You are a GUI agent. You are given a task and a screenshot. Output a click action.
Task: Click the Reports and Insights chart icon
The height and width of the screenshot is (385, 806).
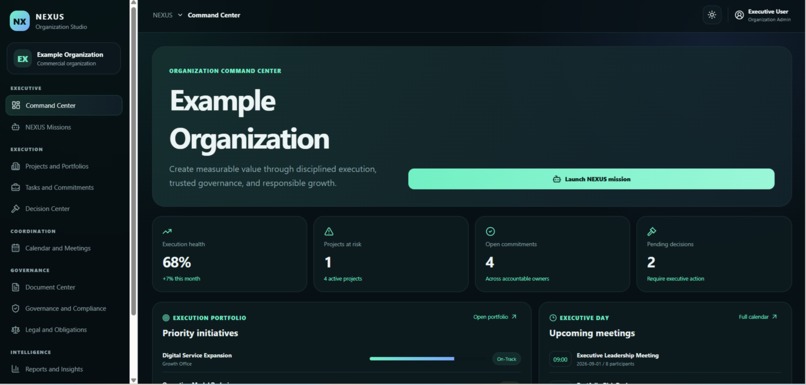[16, 369]
